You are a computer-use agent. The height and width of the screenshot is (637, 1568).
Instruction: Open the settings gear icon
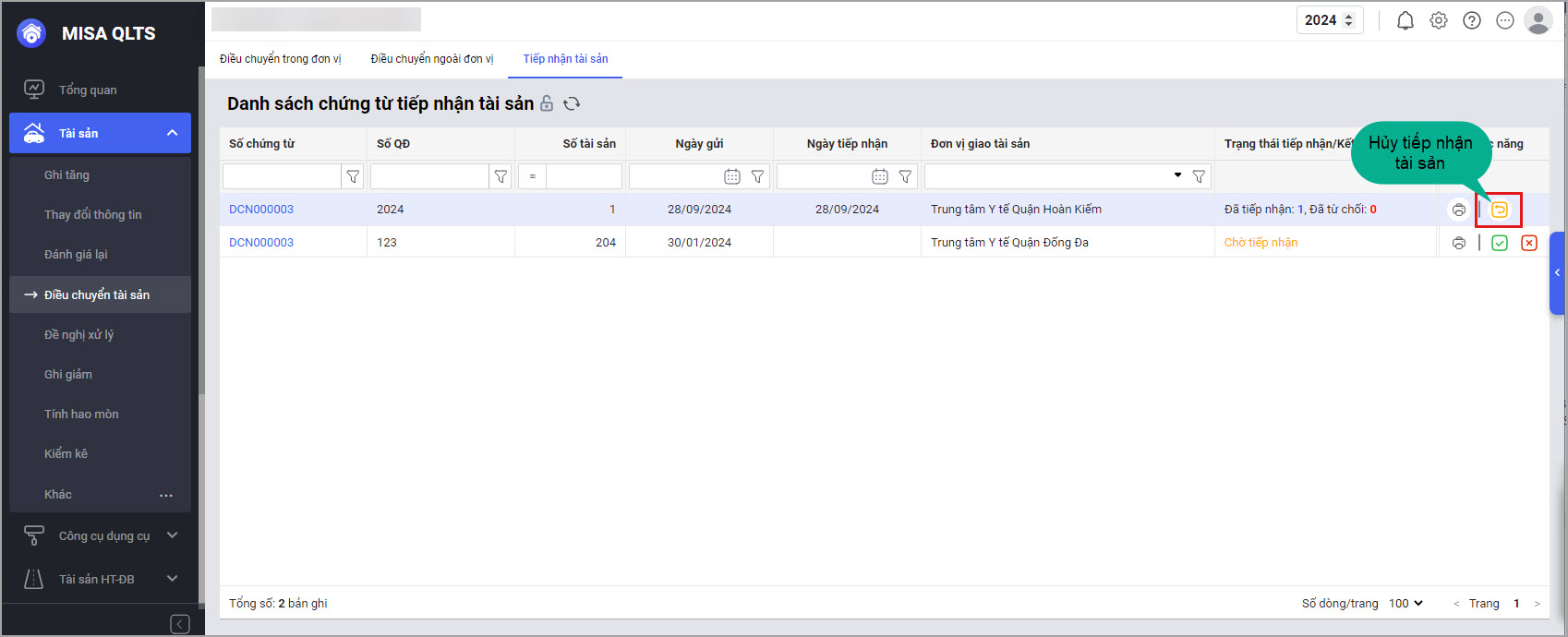coord(1439,20)
